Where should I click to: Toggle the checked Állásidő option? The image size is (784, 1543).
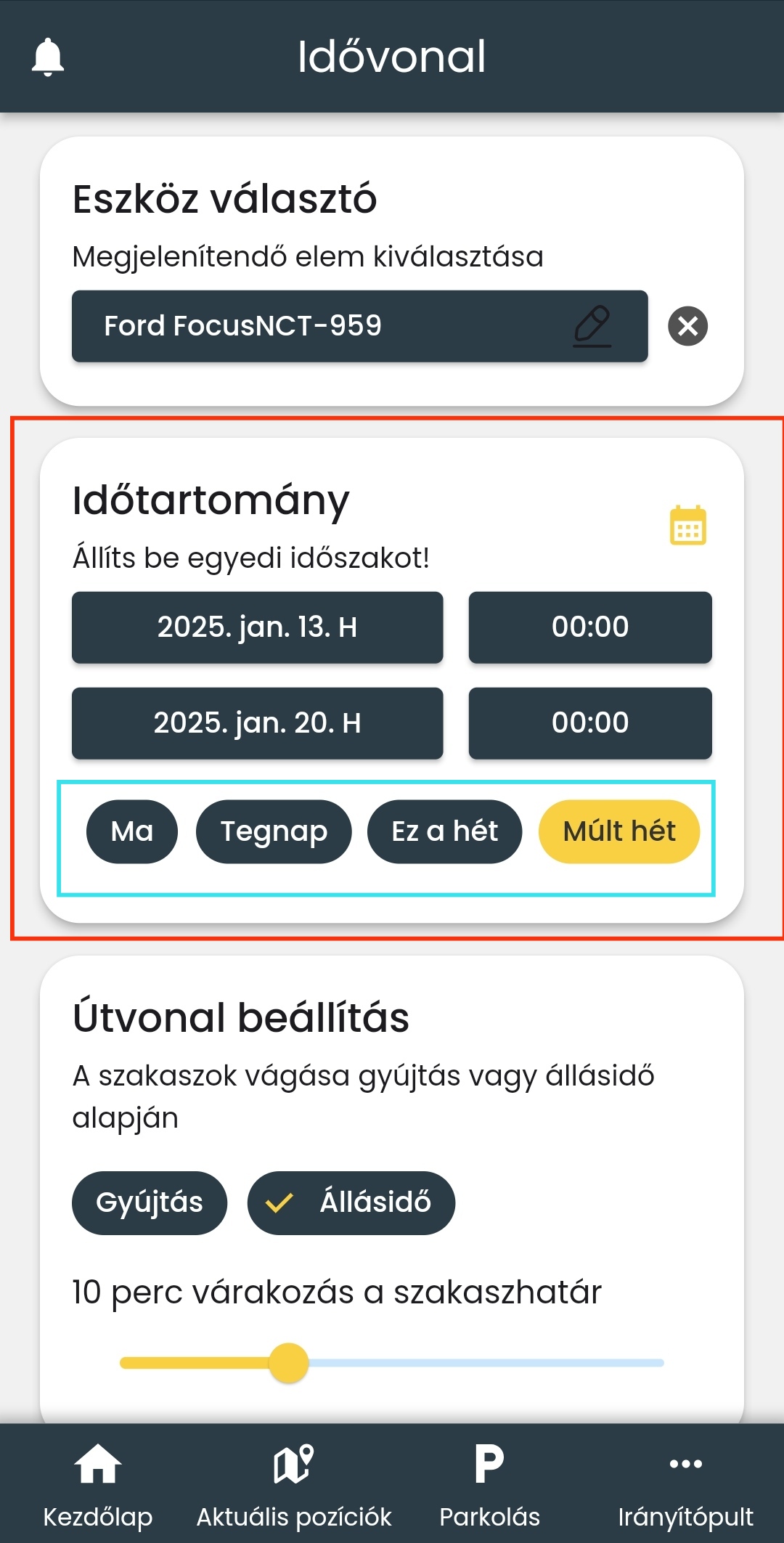pyautogui.click(x=351, y=1202)
